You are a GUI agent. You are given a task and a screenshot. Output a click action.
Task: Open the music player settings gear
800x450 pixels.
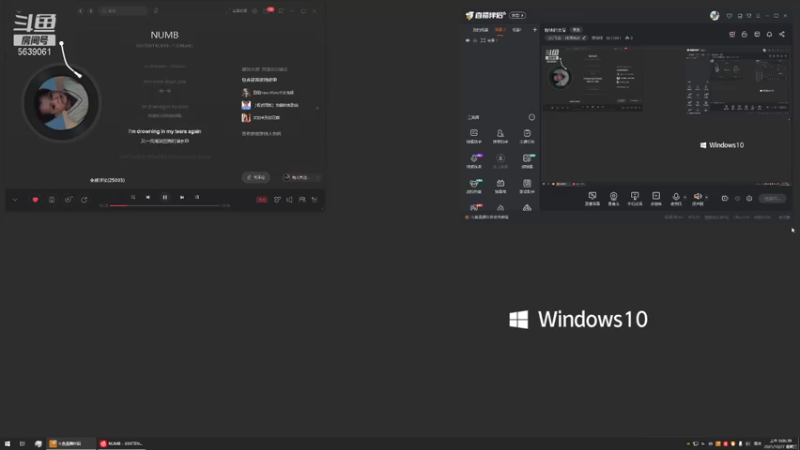[255, 11]
